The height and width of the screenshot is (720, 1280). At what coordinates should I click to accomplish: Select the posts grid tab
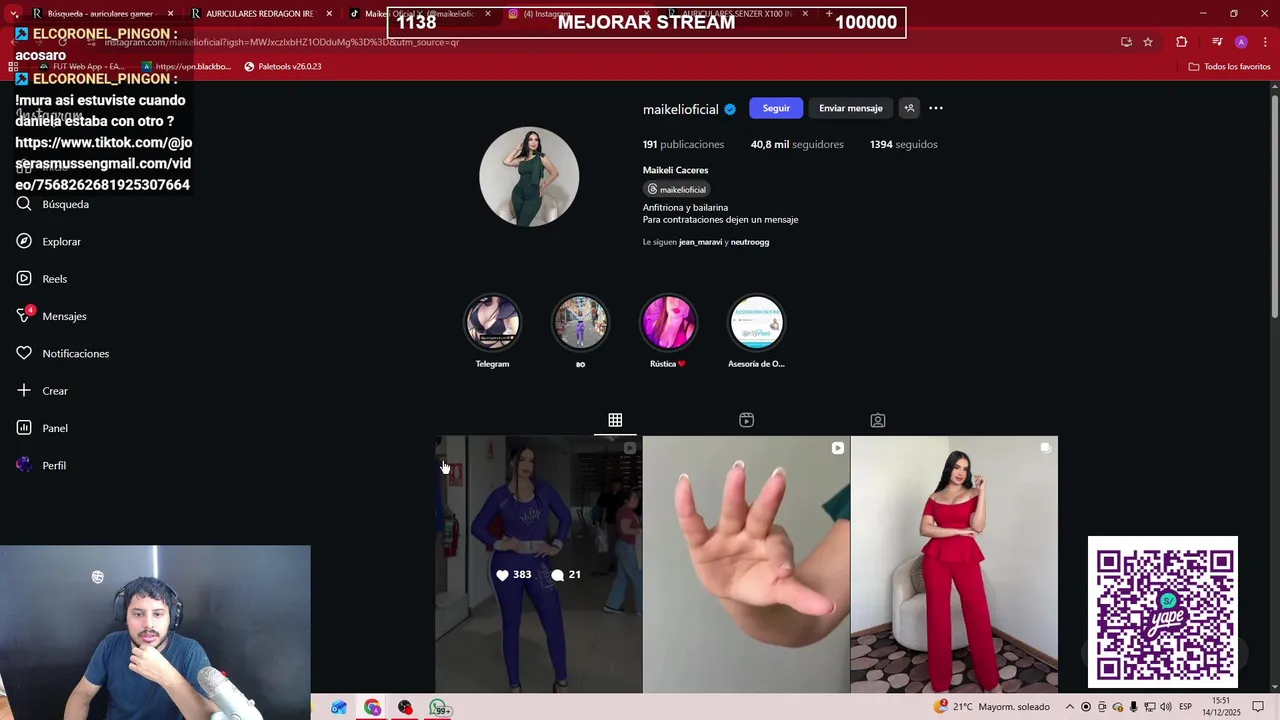click(x=615, y=420)
